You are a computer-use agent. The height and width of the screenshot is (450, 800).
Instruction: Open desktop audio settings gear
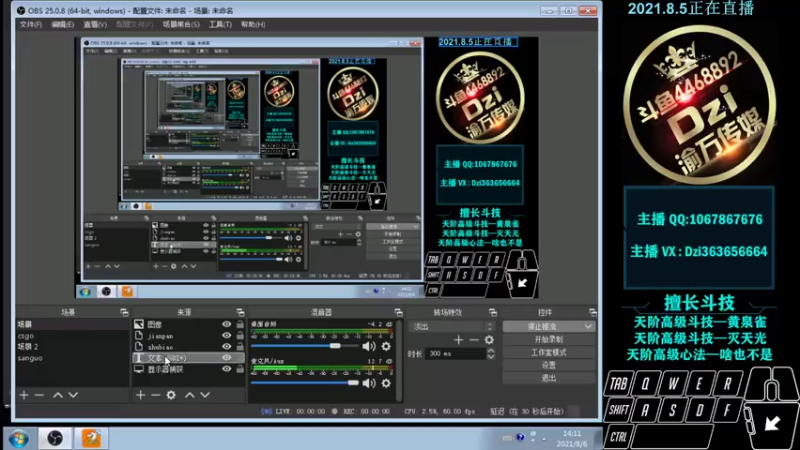[386, 346]
